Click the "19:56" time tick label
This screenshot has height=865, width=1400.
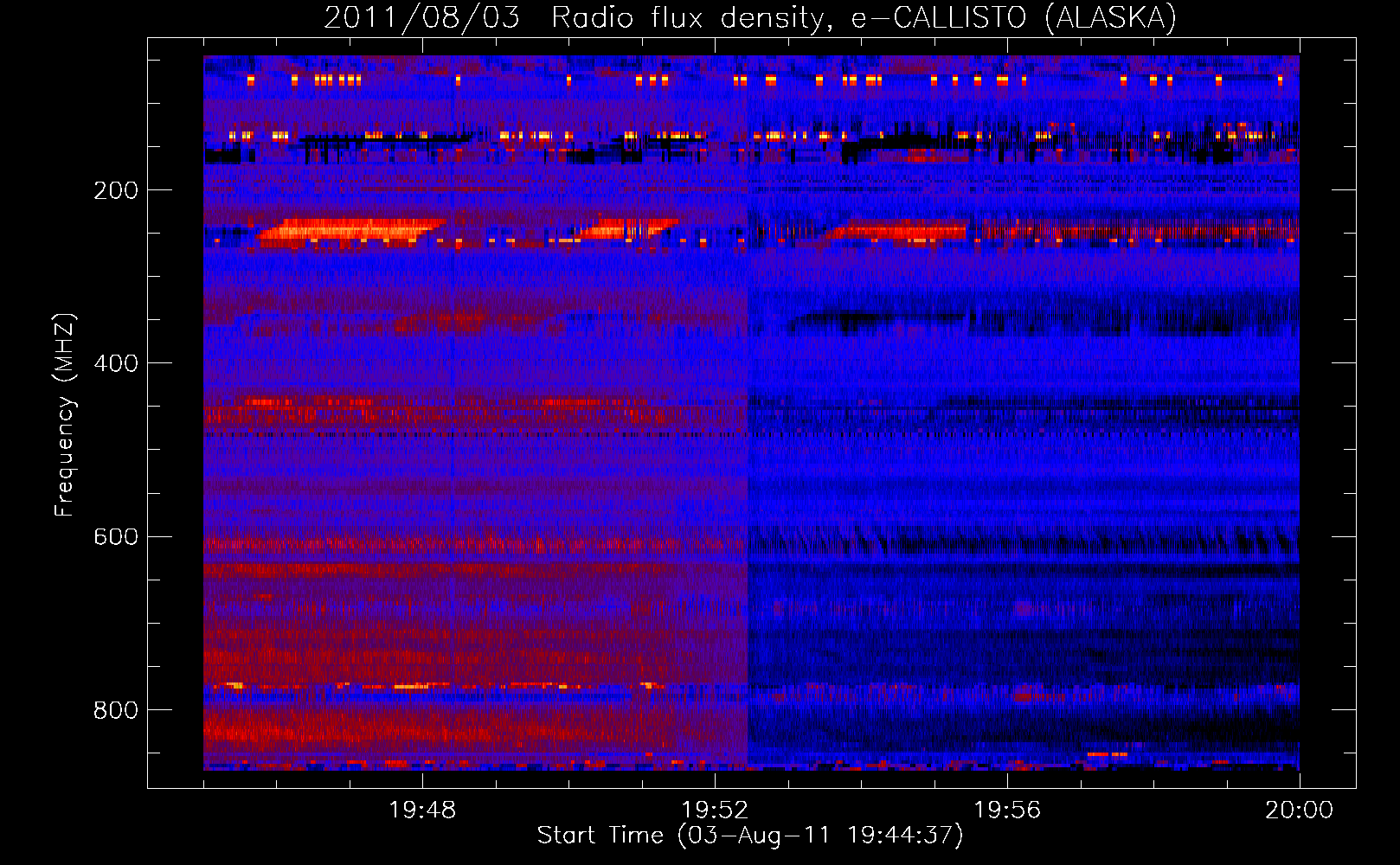point(1007,811)
